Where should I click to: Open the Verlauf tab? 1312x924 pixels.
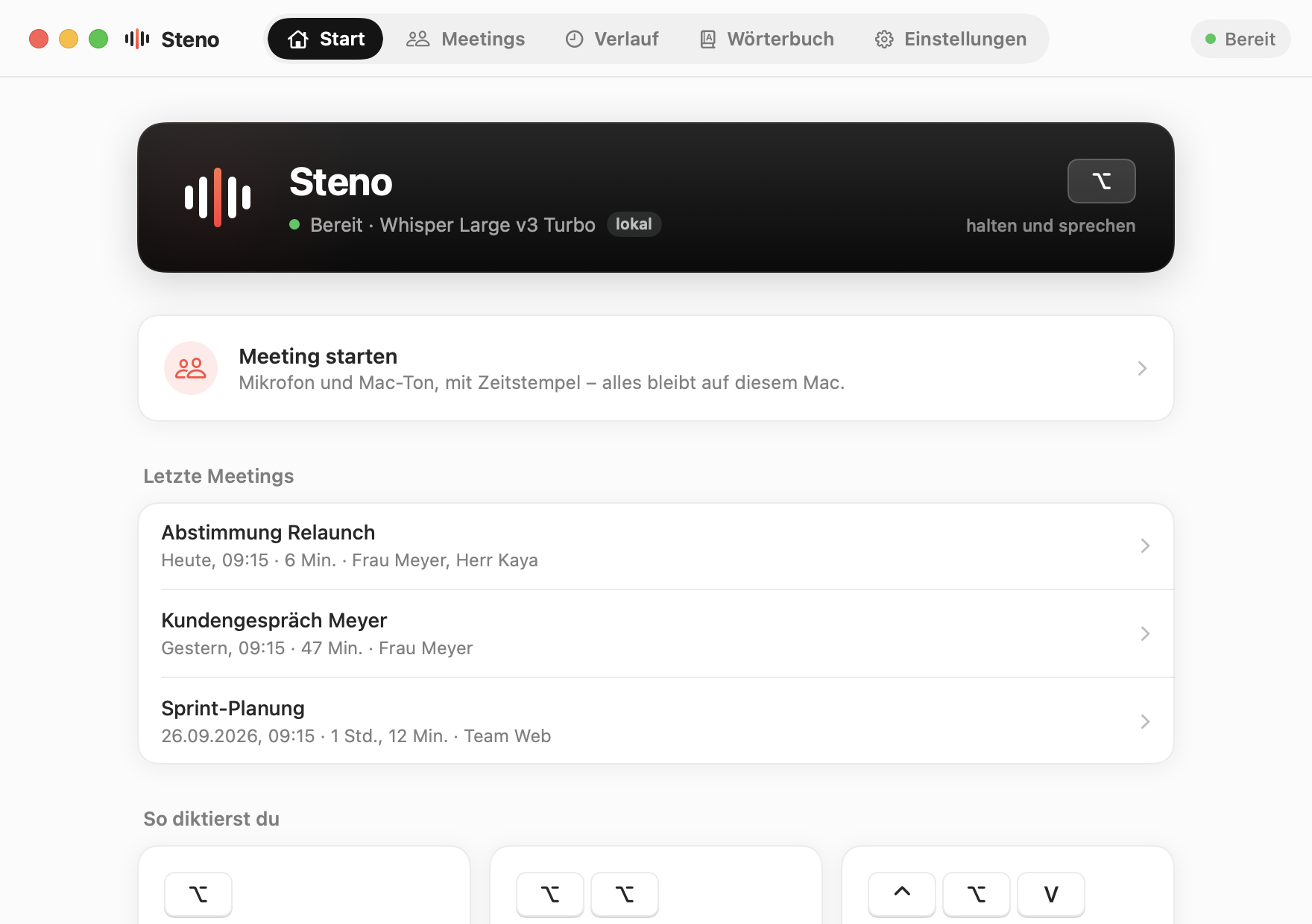(612, 39)
